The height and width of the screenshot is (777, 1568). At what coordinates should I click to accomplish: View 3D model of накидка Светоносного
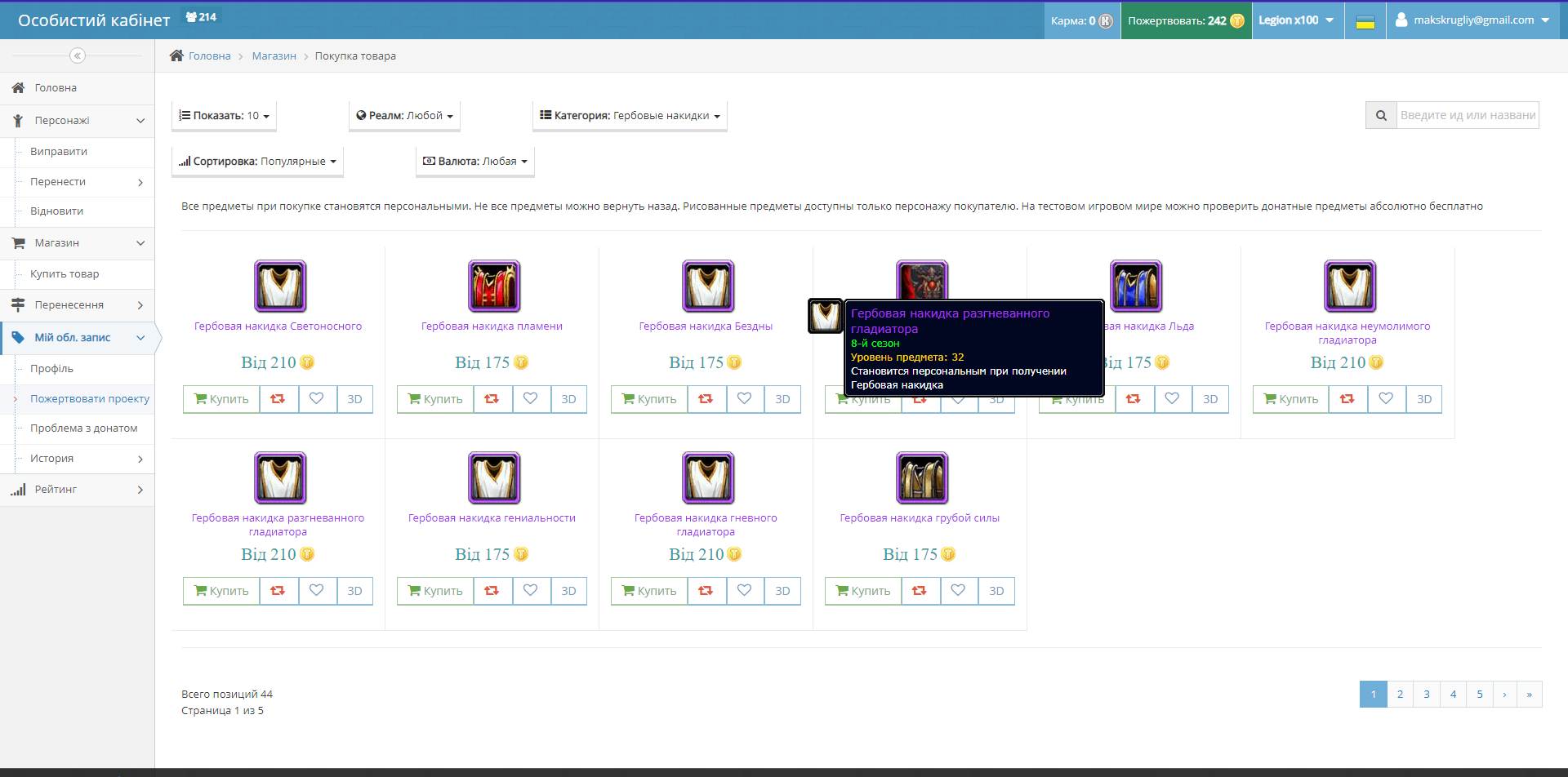355,399
